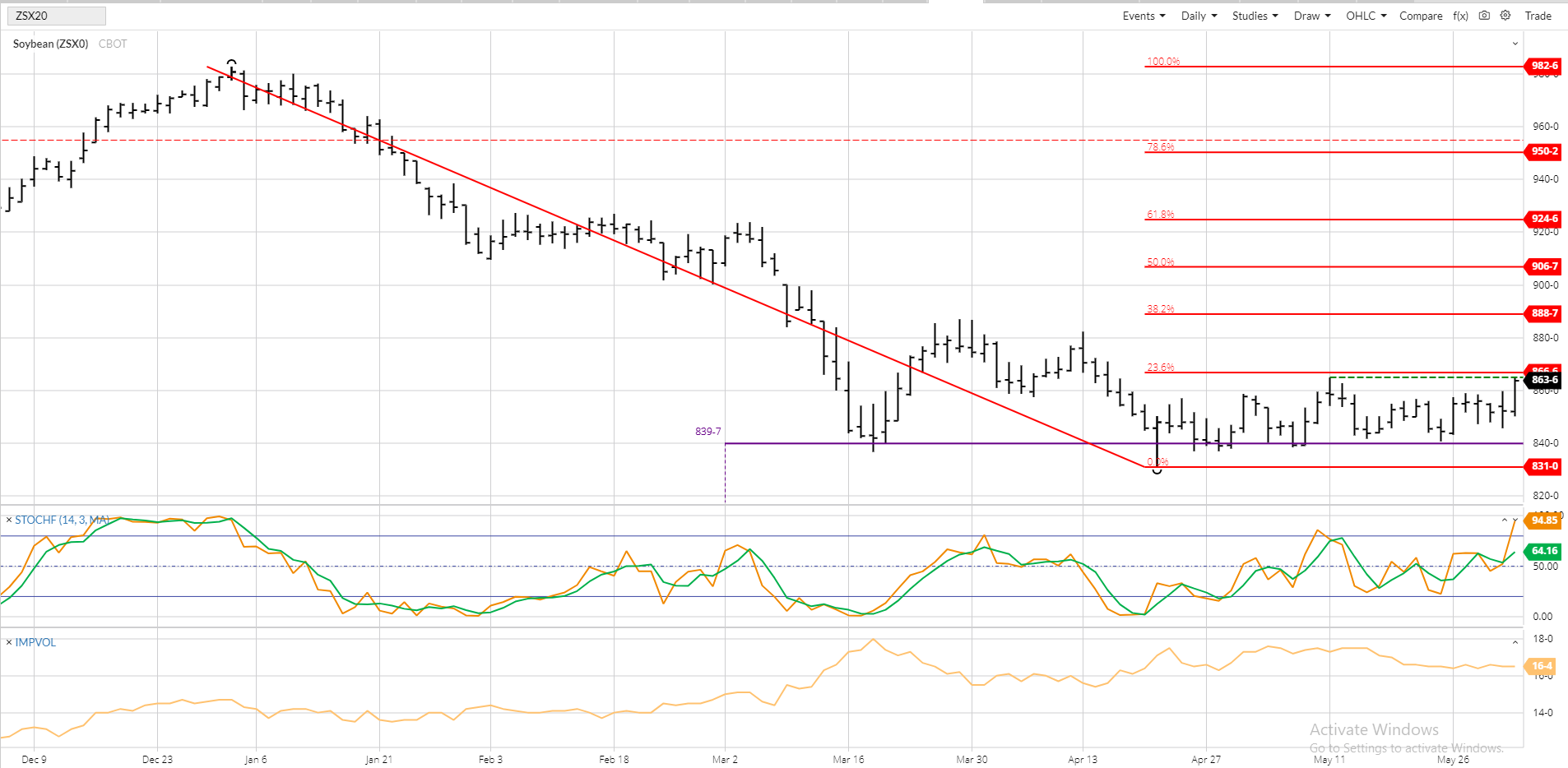
Task: Move the STOCHF panel up with its arrow
Action: [1505, 520]
